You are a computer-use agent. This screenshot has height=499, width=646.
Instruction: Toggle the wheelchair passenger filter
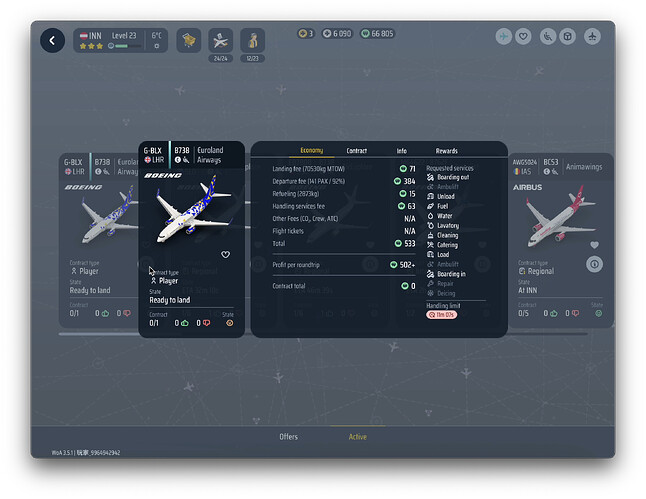point(548,36)
